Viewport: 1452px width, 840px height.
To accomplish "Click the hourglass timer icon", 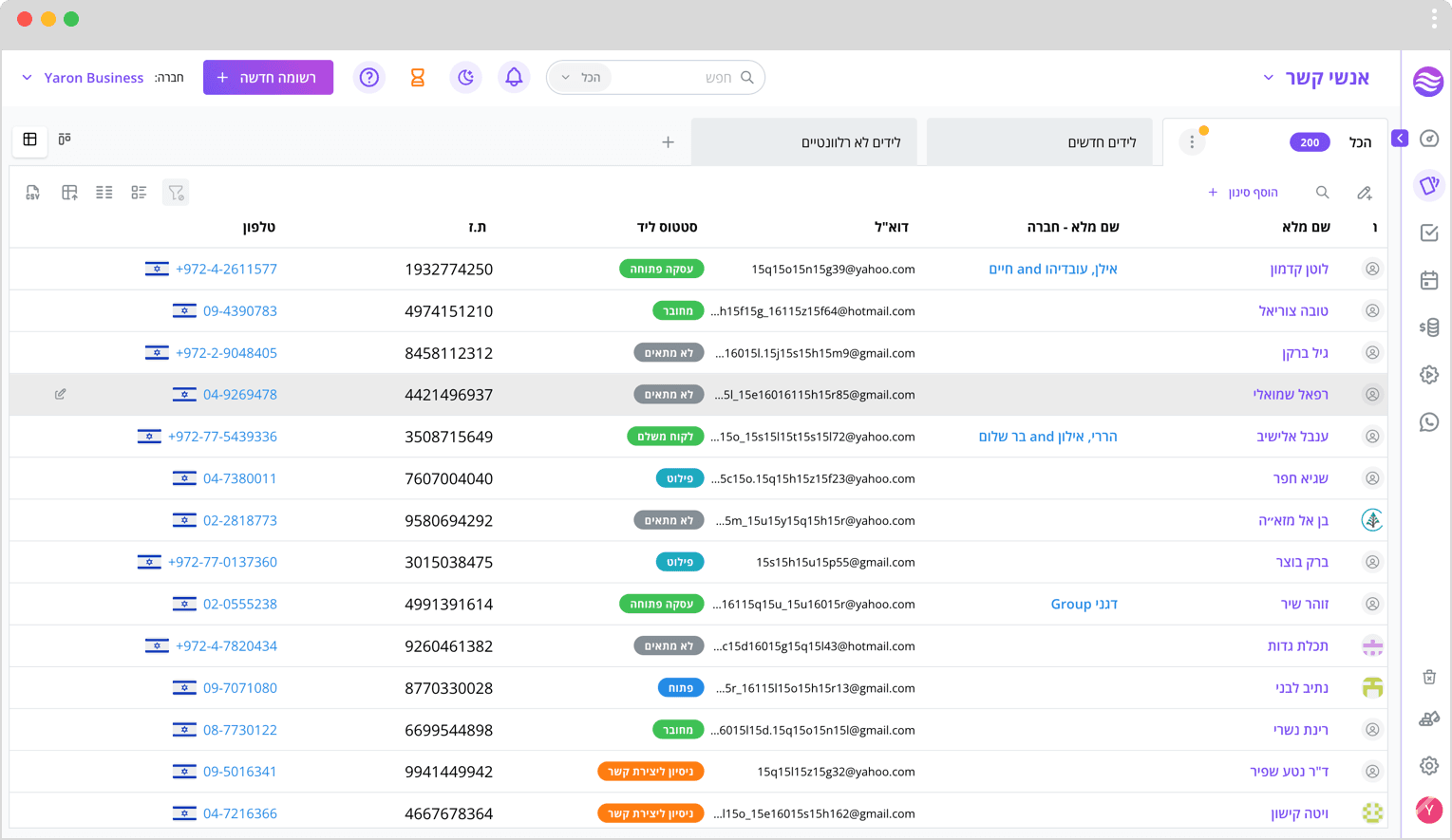I will click(417, 78).
